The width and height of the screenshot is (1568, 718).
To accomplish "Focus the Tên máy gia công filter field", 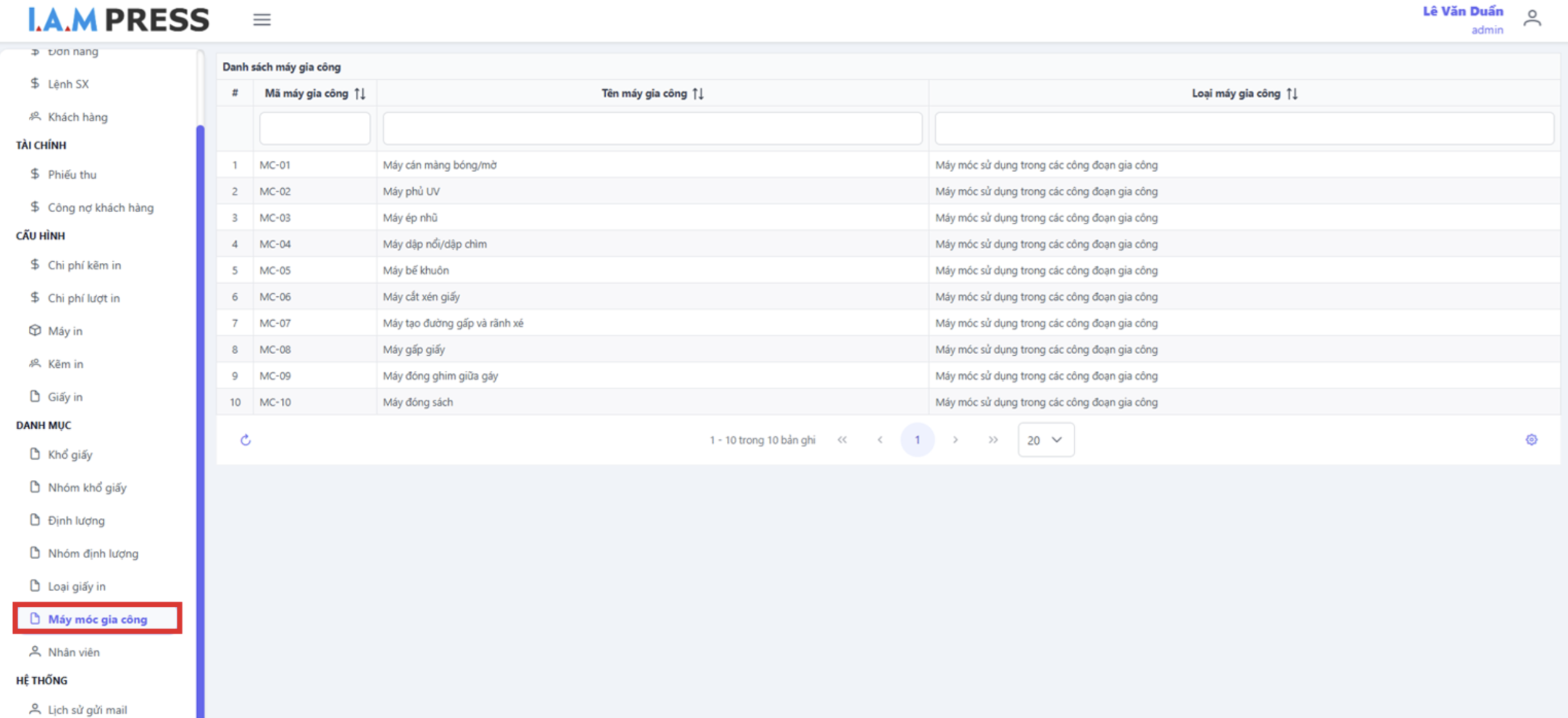I will tap(652, 129).
